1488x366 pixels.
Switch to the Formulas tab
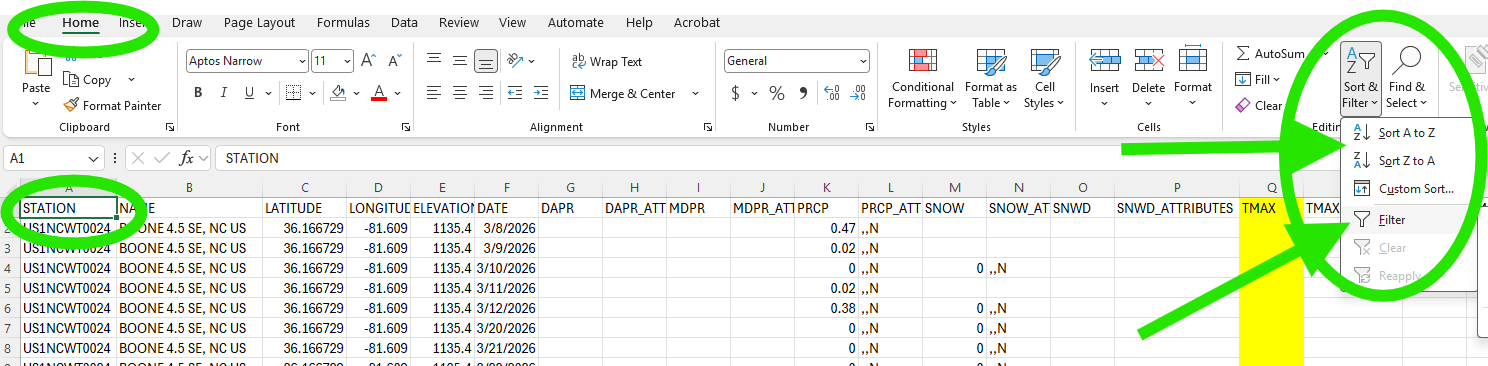point(343,22)
